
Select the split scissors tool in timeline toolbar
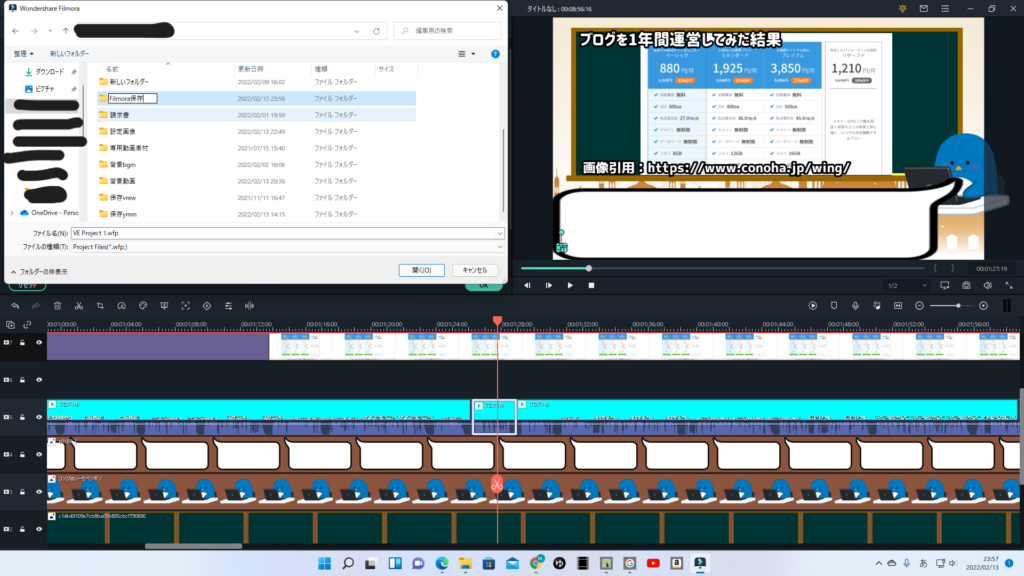click(79, 306)
